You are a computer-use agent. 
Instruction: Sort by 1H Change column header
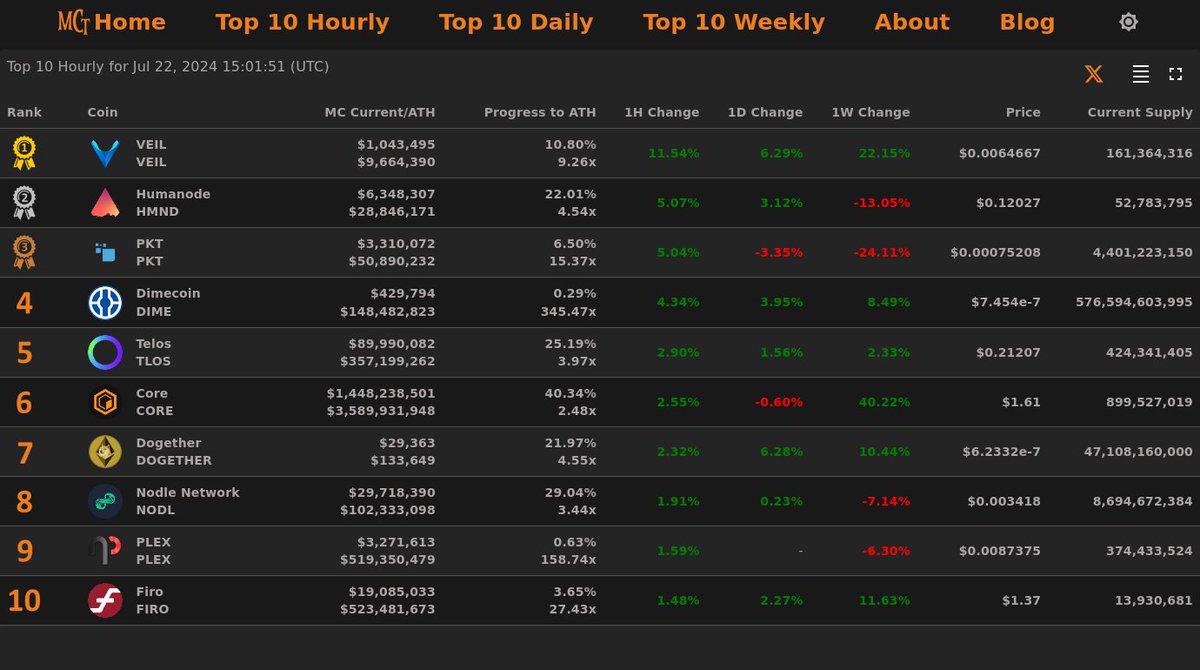(x=662, y=112)
